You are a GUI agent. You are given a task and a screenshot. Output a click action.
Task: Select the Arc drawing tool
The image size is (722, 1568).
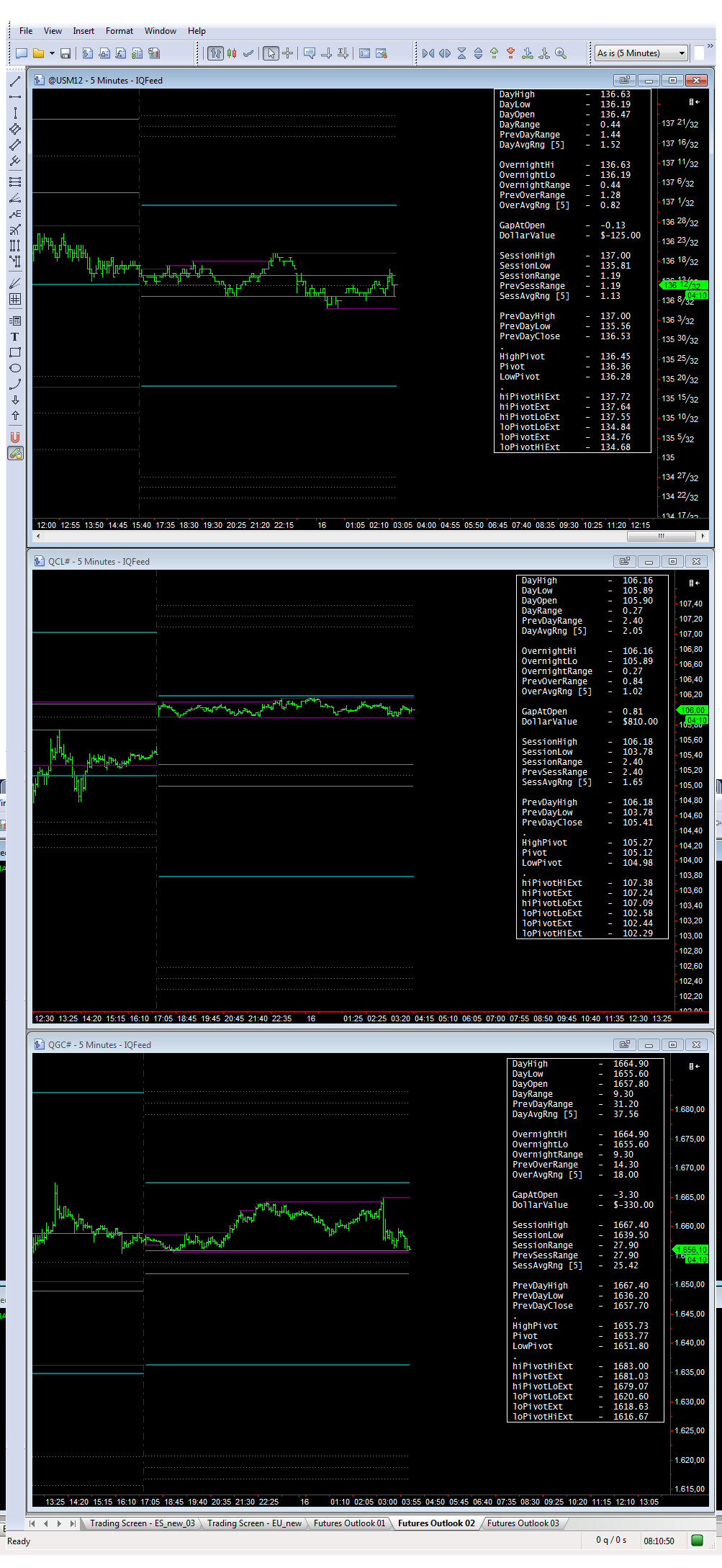pyautogui.click(x=15, y=384)
